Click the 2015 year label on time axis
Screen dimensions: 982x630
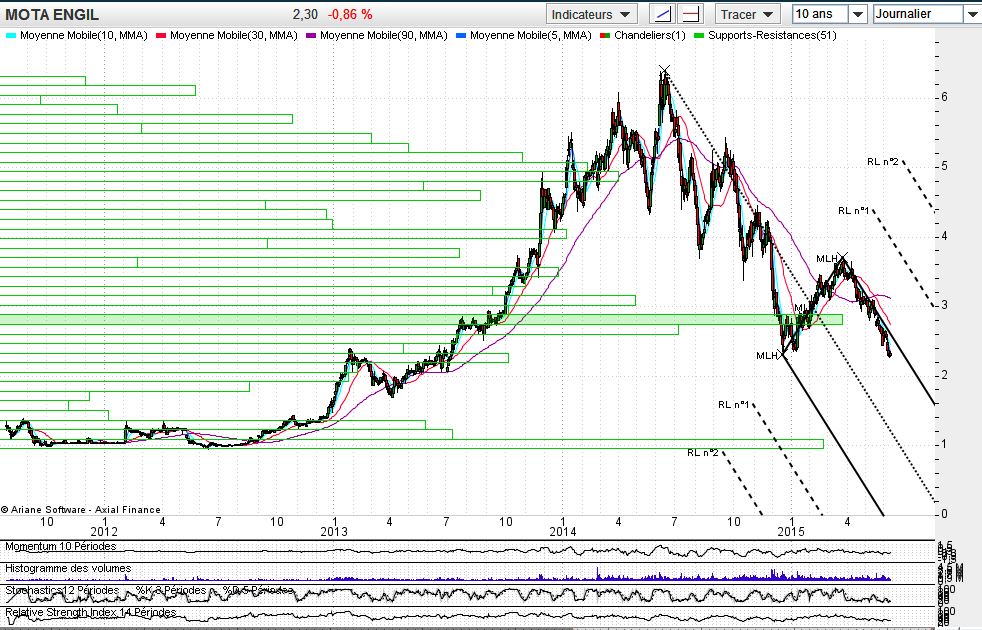[791, 532]
